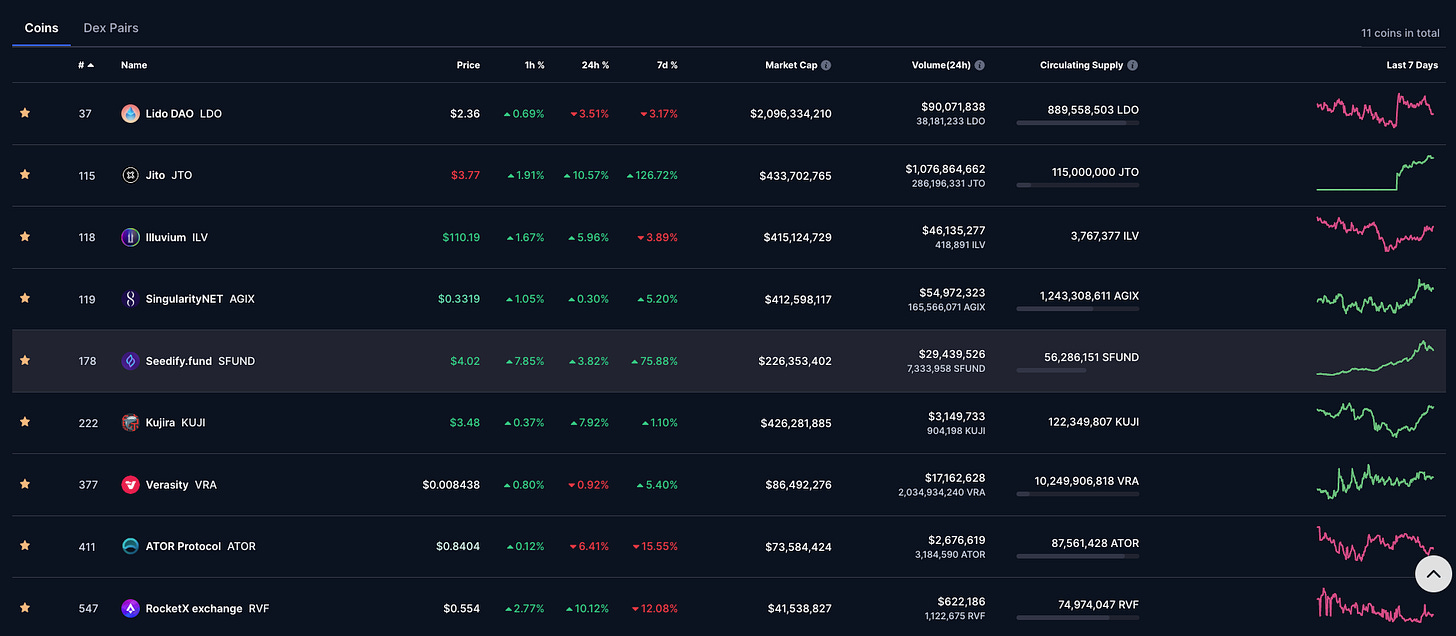Click the Jito coin logo

coord(130,175)
